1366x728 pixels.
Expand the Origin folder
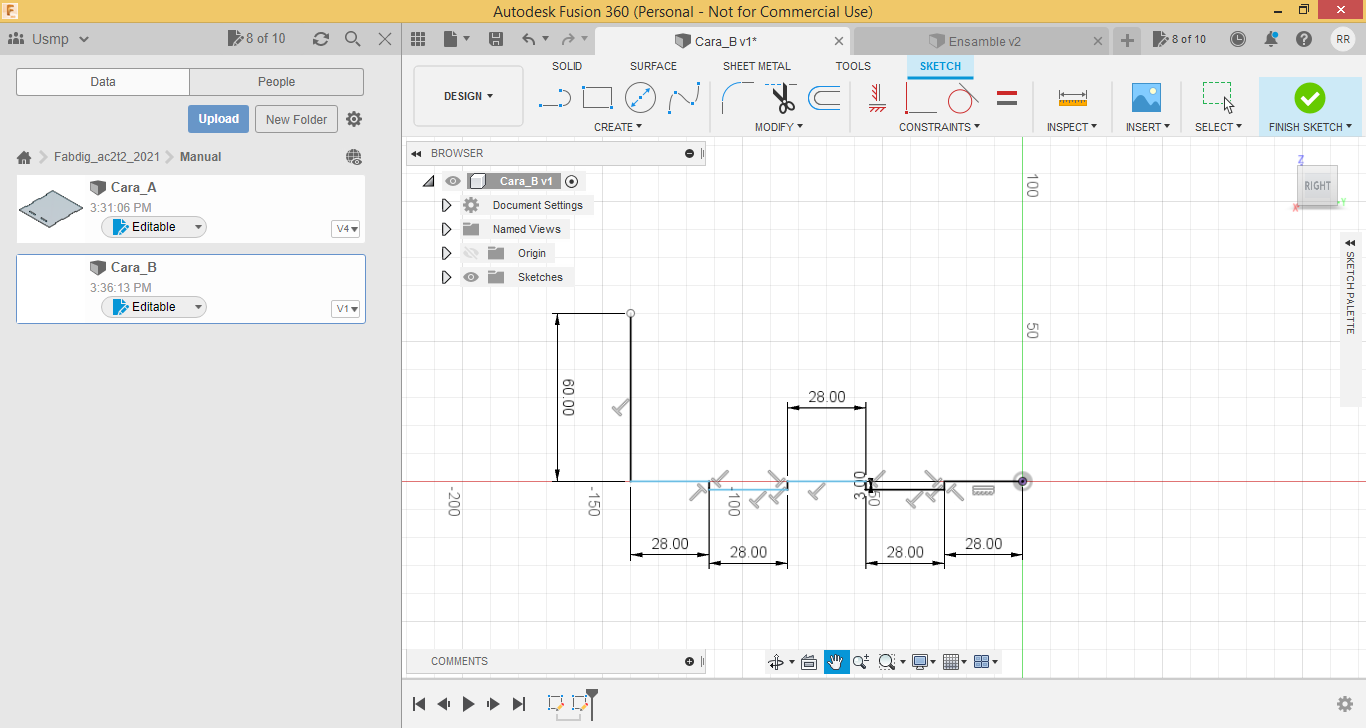coord(447,253)
